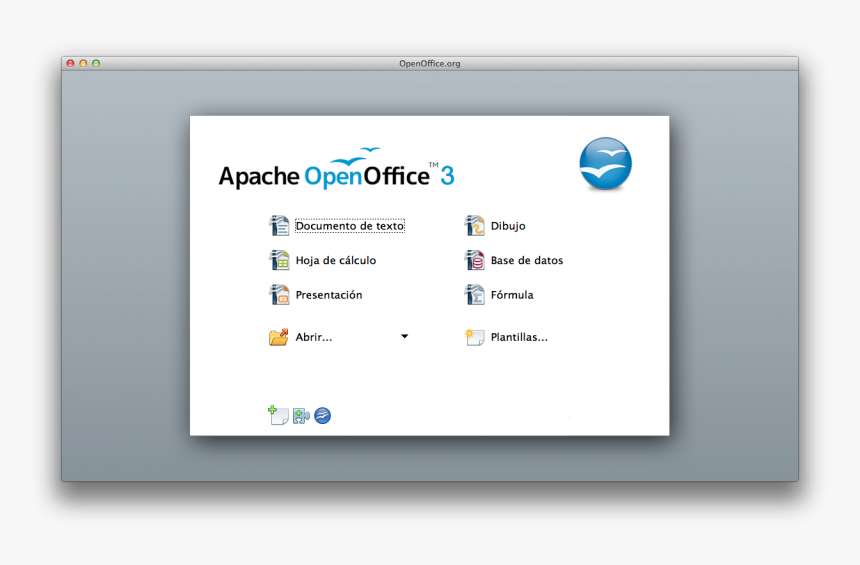Click the Hoja de cálculo spreadsheet icon
The height and width of the screenshot is (565, 860).
(x=279, y=260)
